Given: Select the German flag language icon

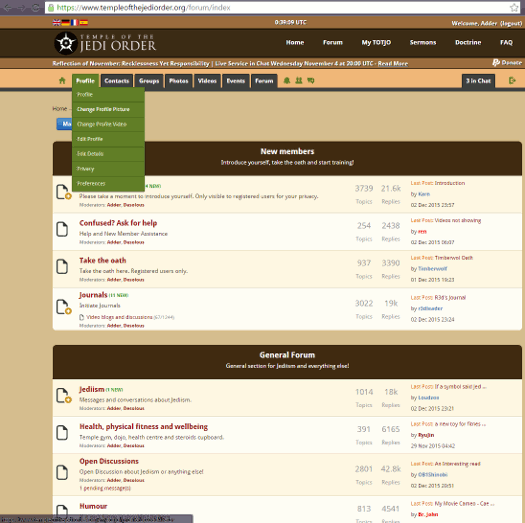Looking at the screenshot, I should tap(66, 22).
